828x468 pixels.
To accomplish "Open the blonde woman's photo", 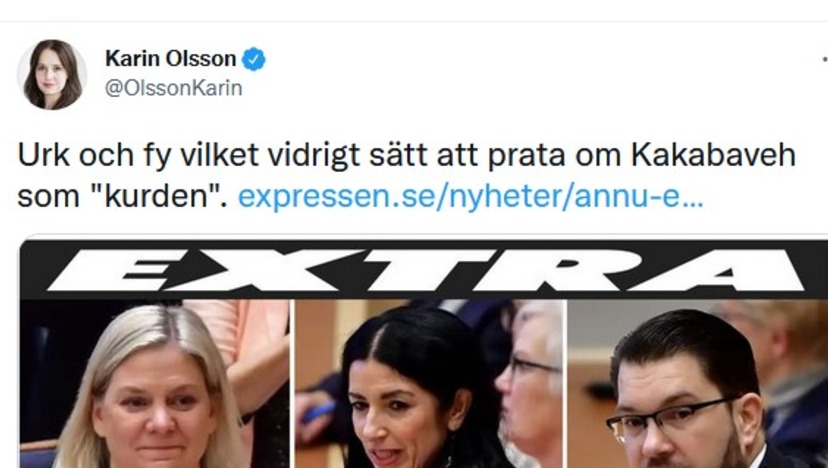I will (x=155, y=384).
